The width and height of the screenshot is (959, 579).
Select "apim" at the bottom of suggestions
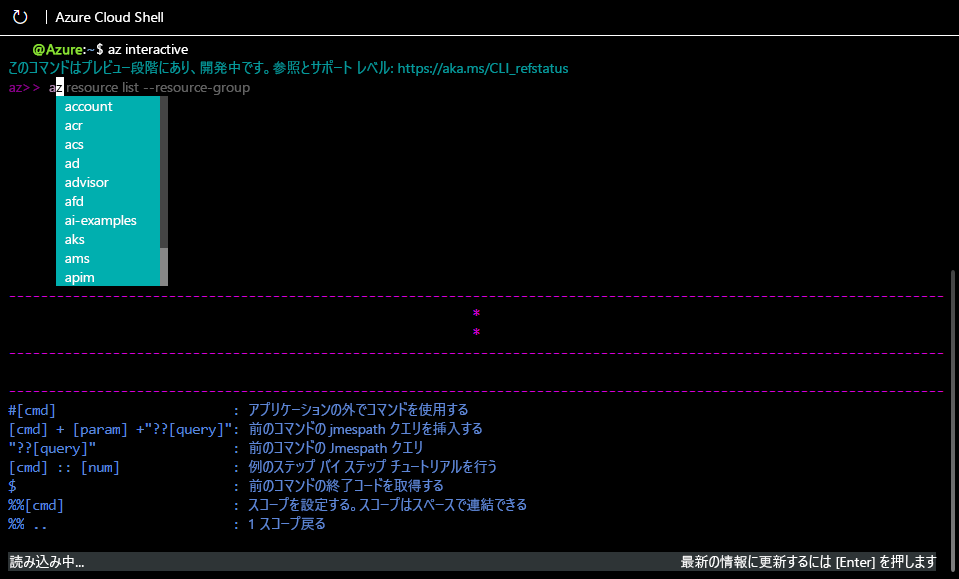tap(78, 277)
